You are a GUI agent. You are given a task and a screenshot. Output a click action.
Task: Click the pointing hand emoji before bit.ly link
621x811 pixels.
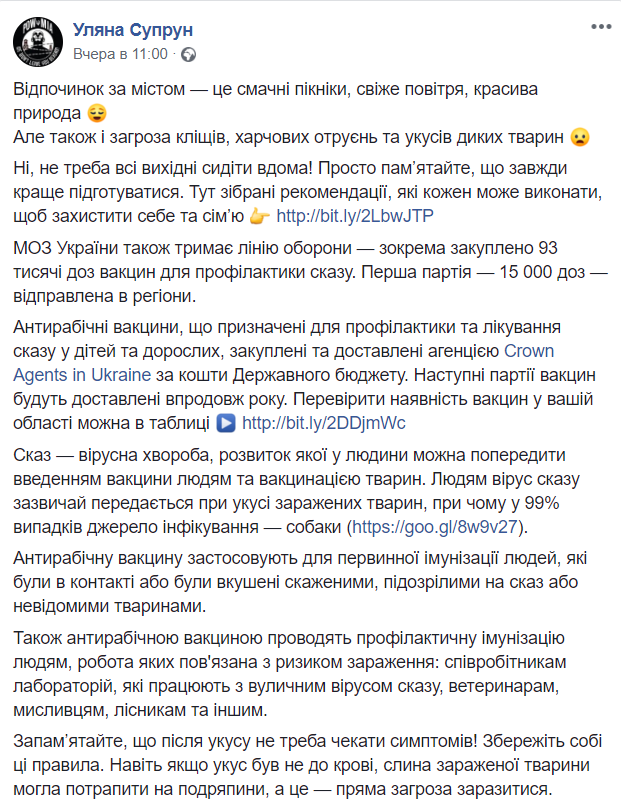pos(259,215)
